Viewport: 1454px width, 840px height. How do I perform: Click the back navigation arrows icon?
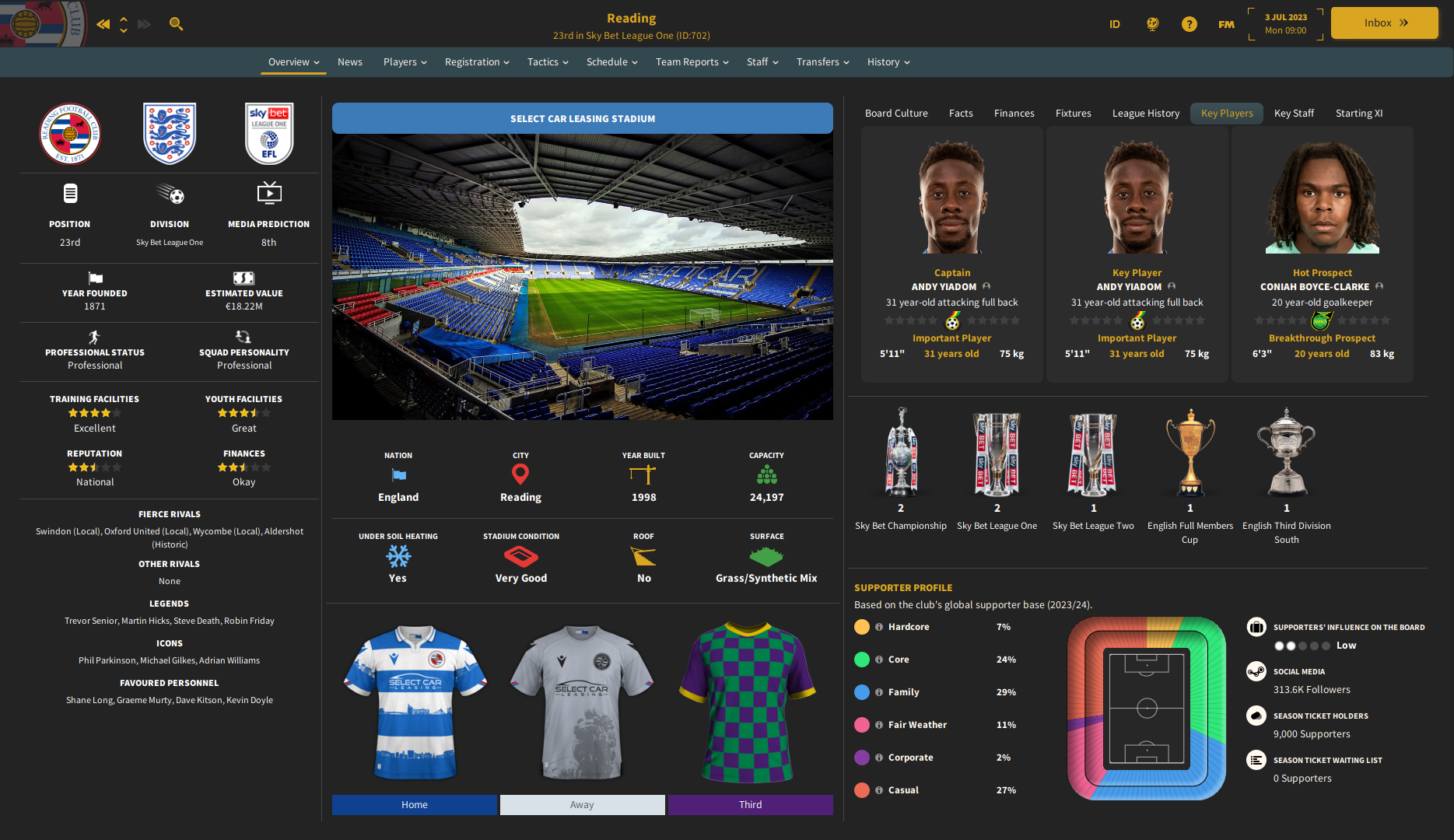(103, 24)
